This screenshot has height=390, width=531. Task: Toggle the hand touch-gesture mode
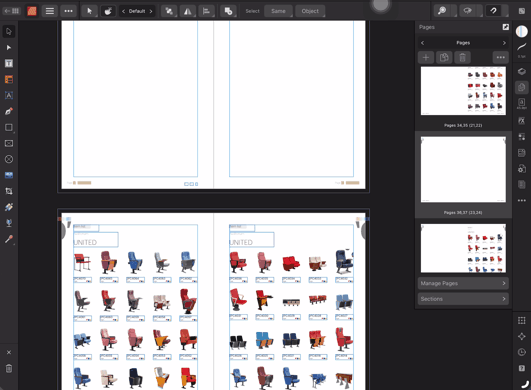(108, 11)
